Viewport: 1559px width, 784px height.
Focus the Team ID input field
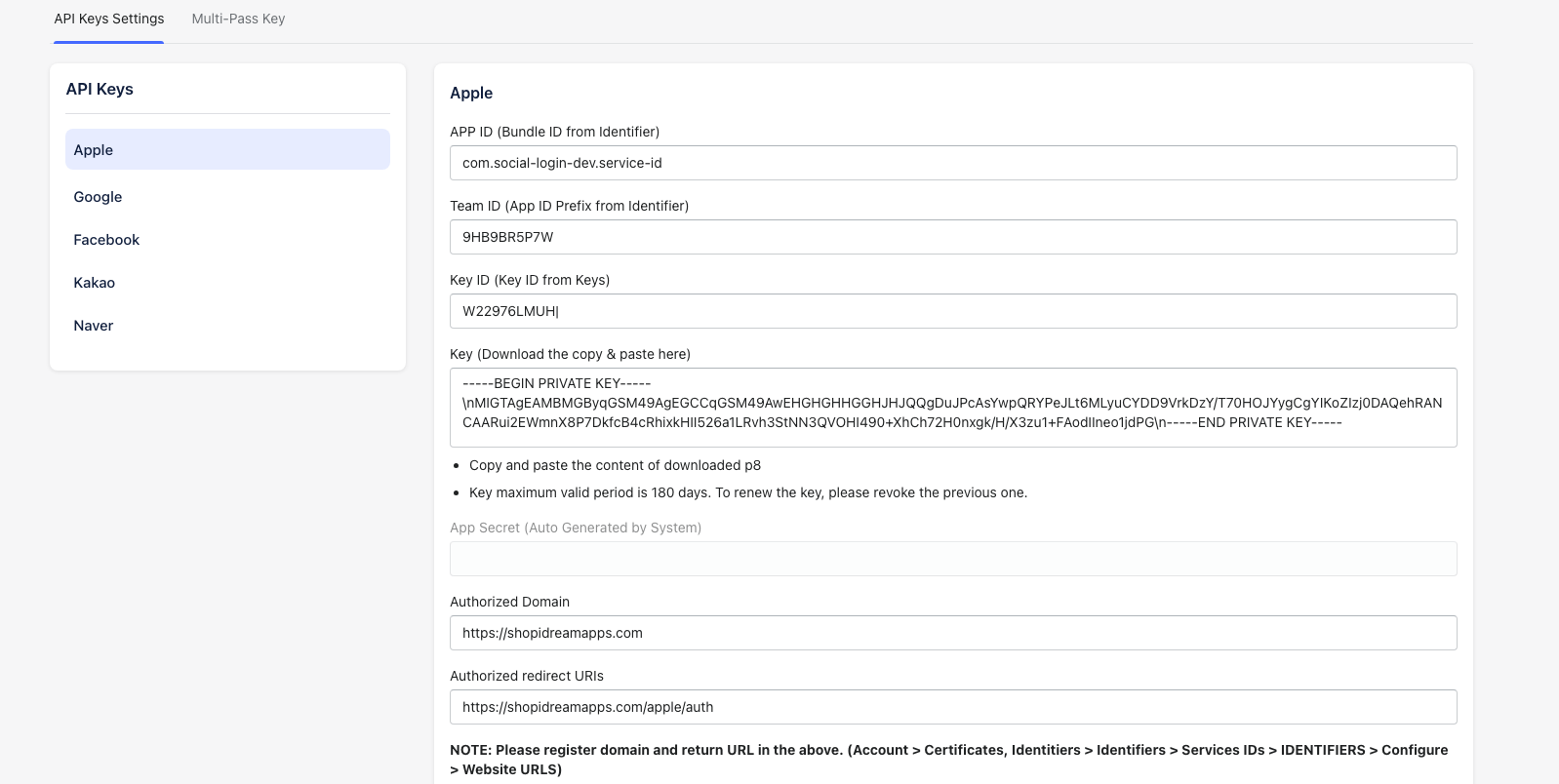click(x=953, y=237)
